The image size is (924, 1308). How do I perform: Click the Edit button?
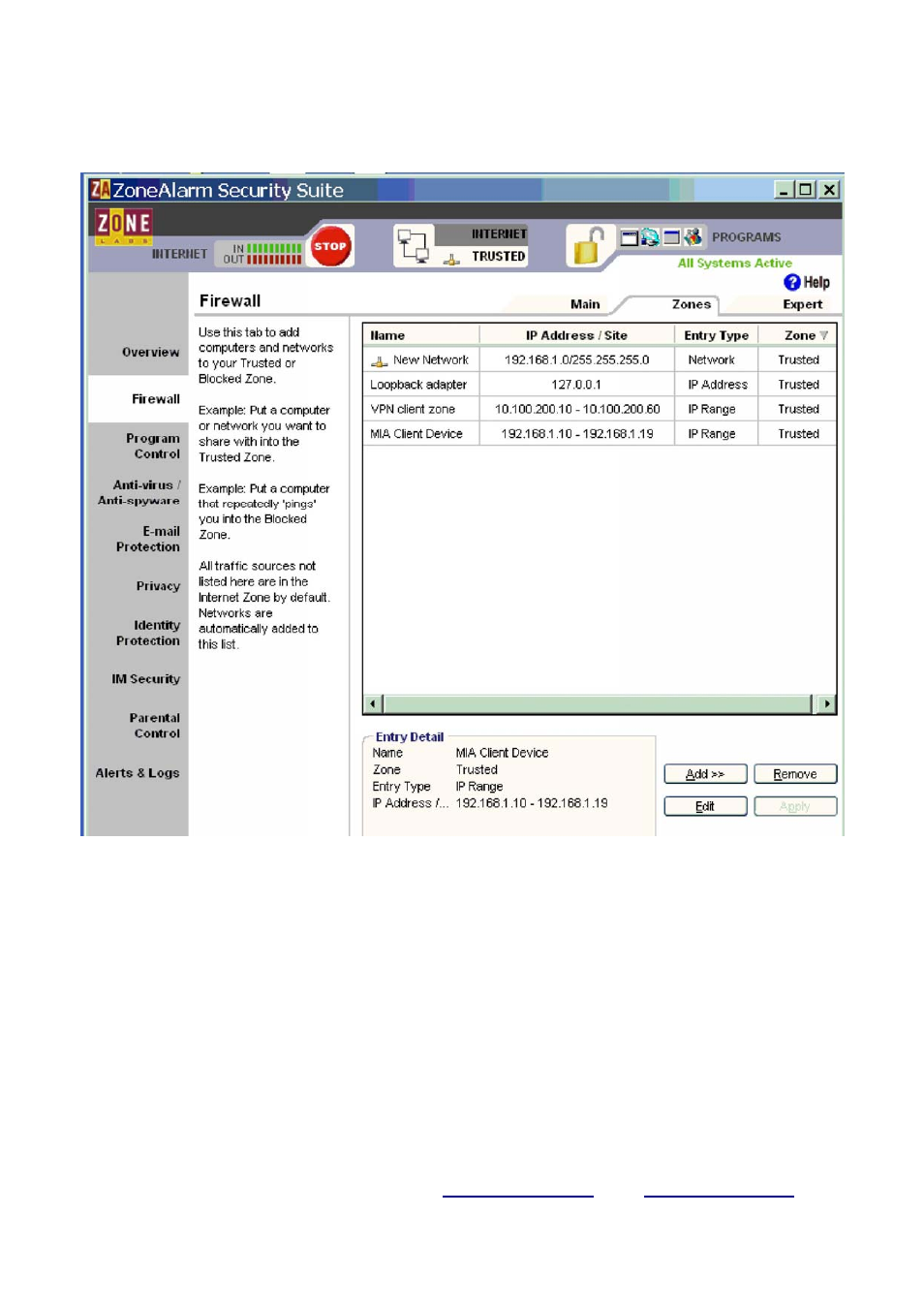point(705,806)
